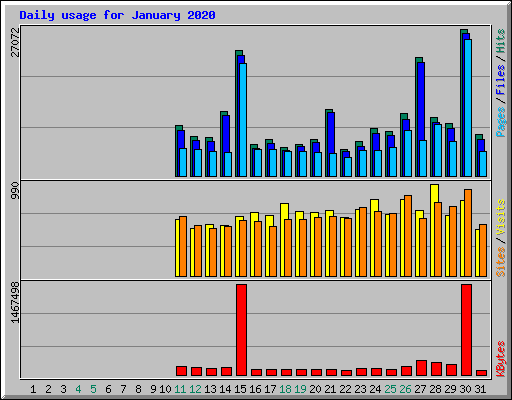Viewport: 512px width, 400px height.
Task: Click day label 22 on the x-axis
Action: click(345, 389)
